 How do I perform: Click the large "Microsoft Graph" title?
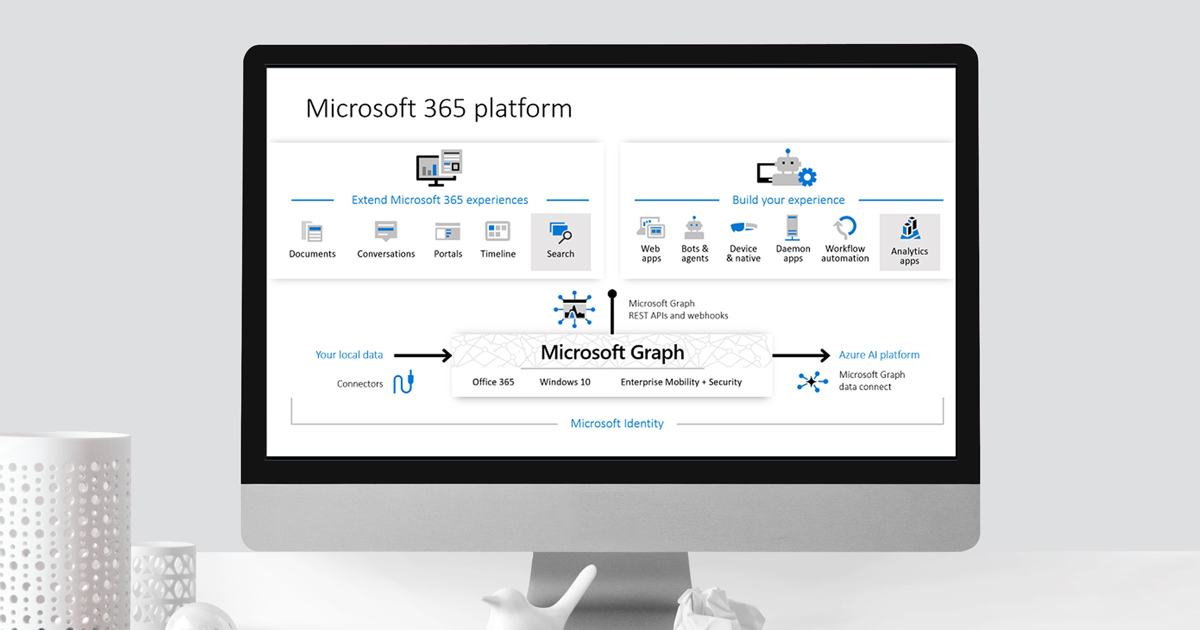pos(612,352)
